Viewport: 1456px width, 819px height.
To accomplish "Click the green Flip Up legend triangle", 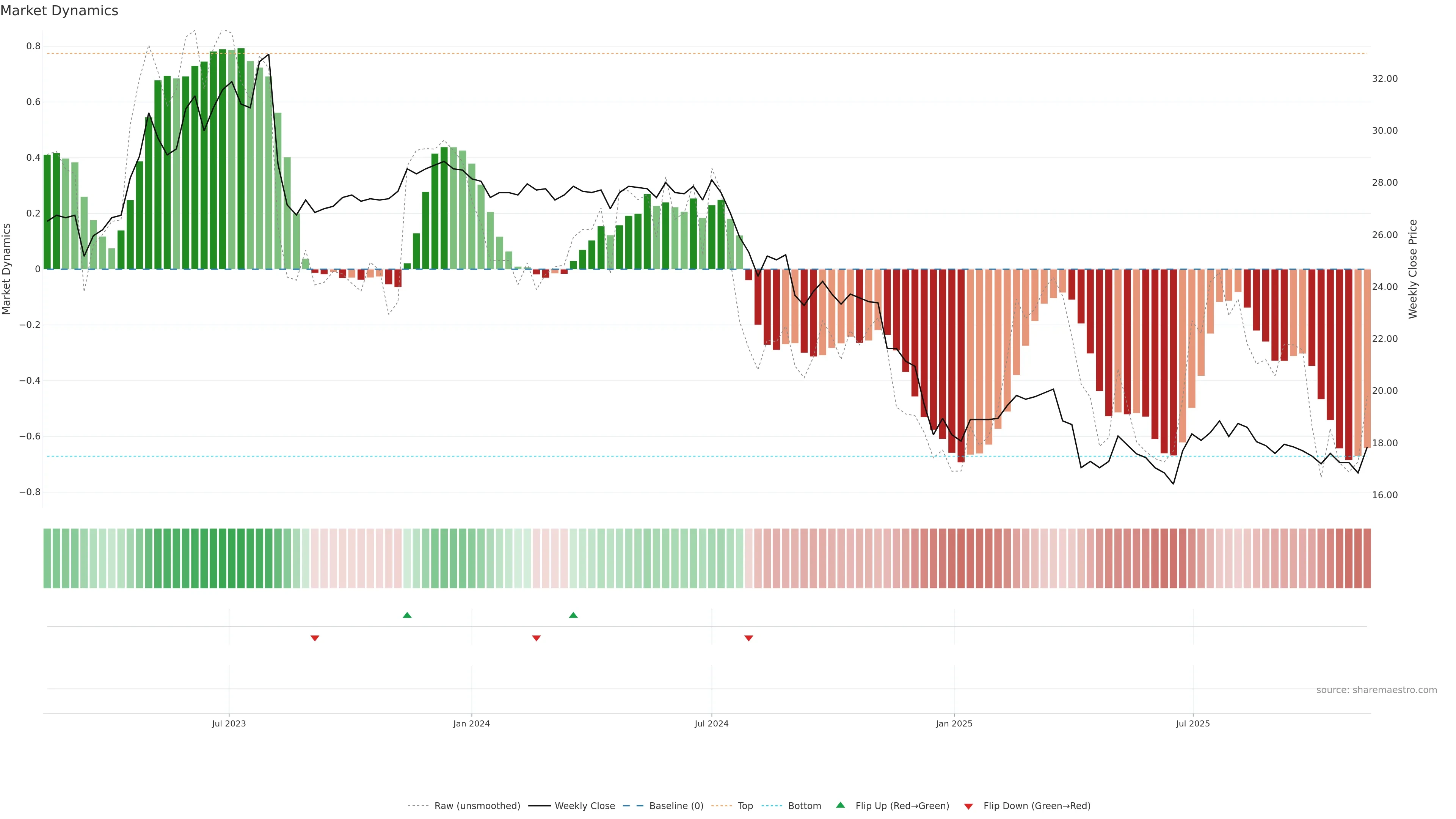I will [x=841, y=805].
